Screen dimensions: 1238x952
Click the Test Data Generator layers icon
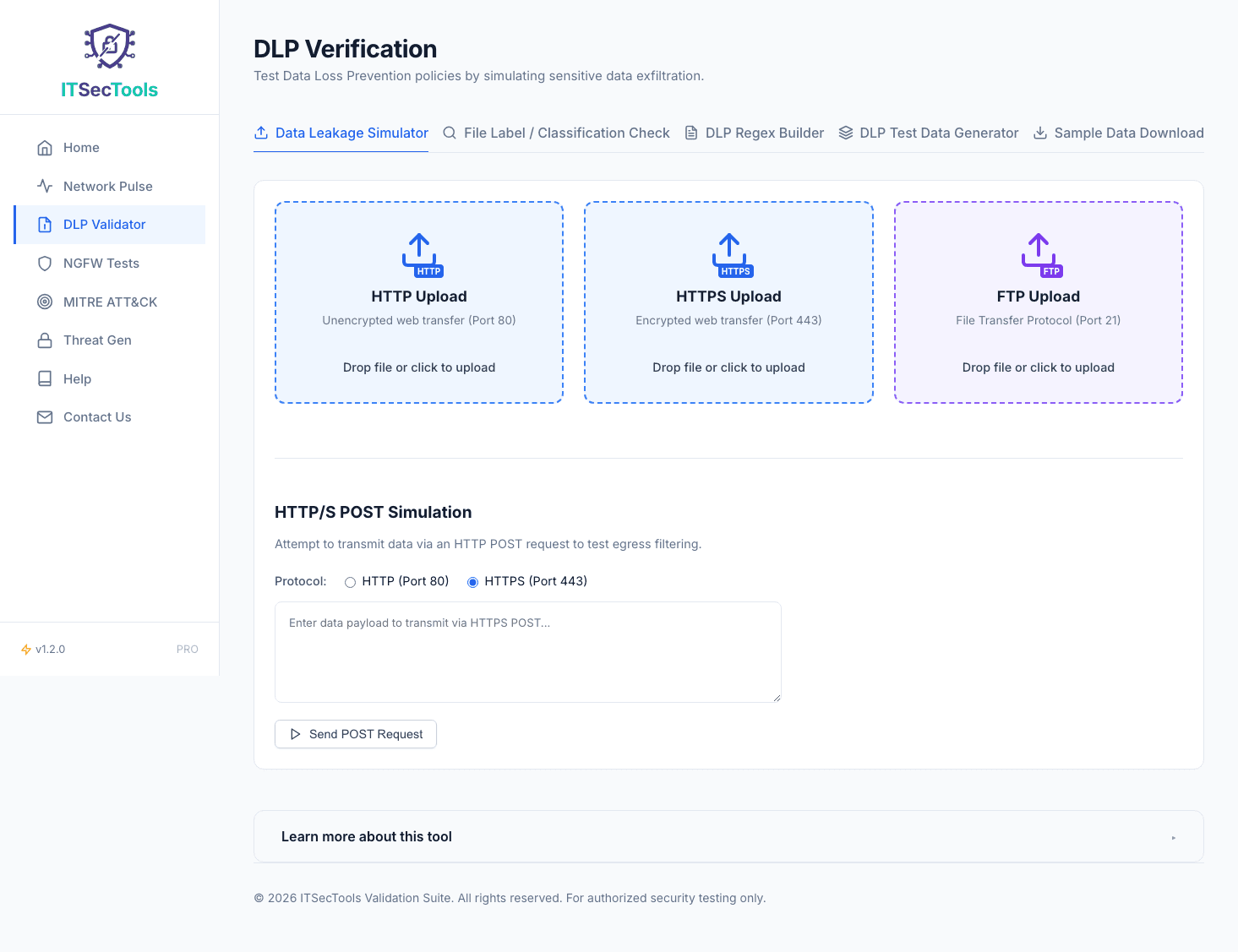(846, 133)
